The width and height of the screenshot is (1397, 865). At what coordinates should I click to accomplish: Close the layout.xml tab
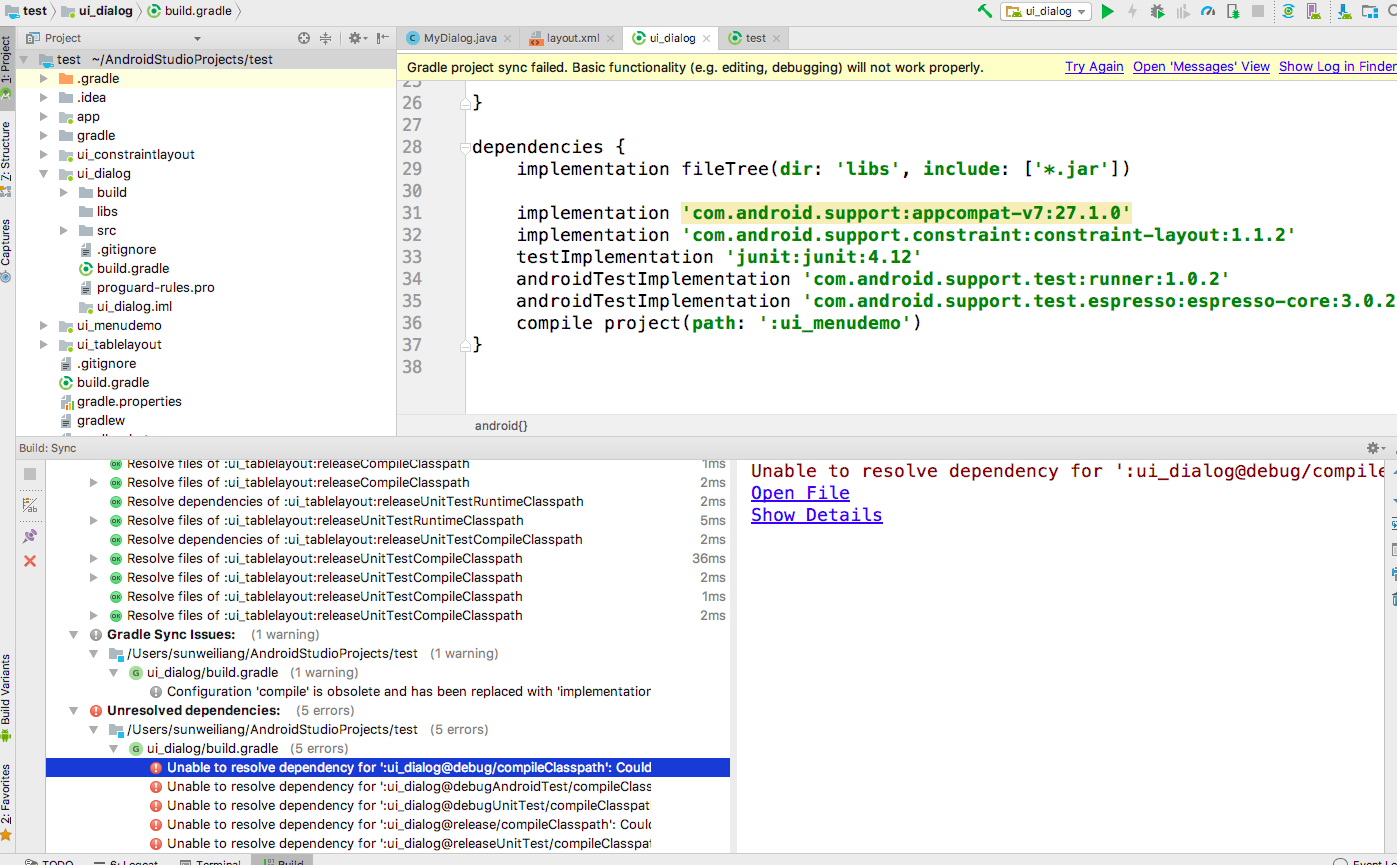(610, 39)
